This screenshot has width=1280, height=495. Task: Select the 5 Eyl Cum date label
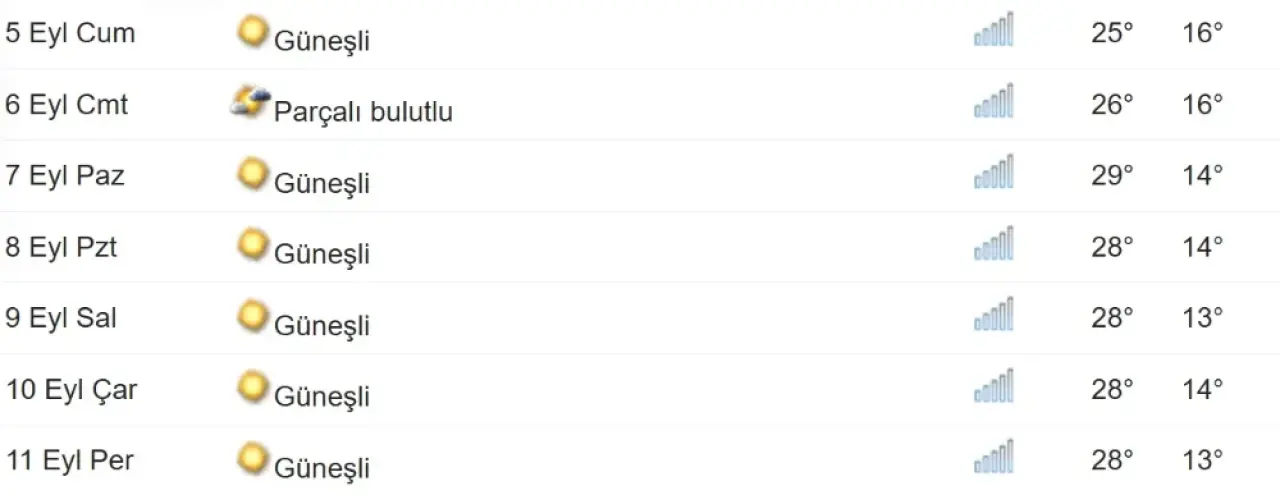pyautogui.click(x=70, y=33)
